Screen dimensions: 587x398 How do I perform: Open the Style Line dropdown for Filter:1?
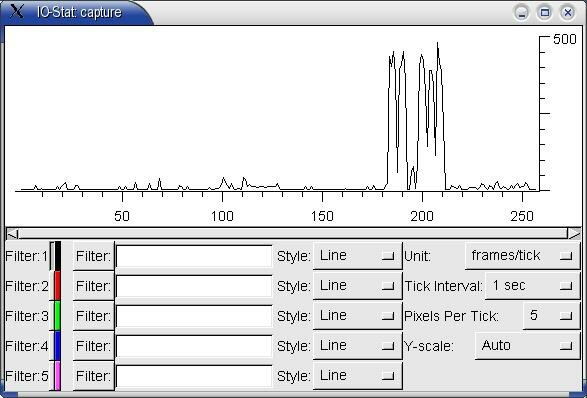coord(358,256)
